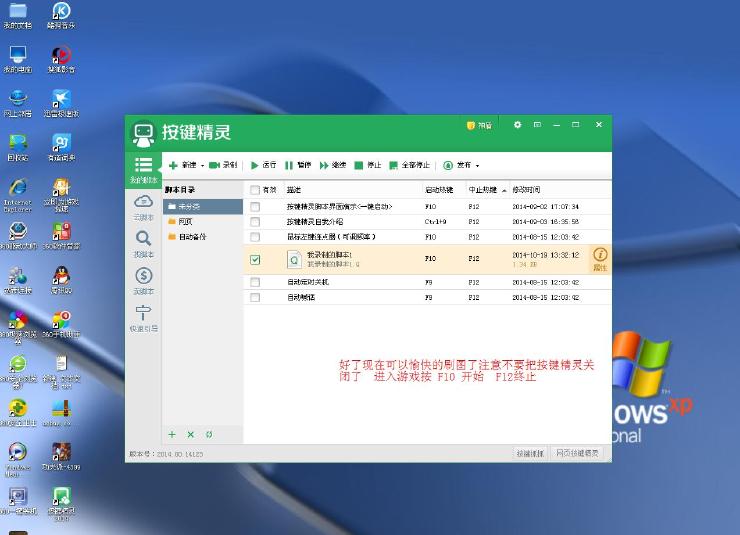Start recording with the 录制 camera button
Image resolution: width=740 pixels, height=535 pixels.
click(x=223, y=165)
